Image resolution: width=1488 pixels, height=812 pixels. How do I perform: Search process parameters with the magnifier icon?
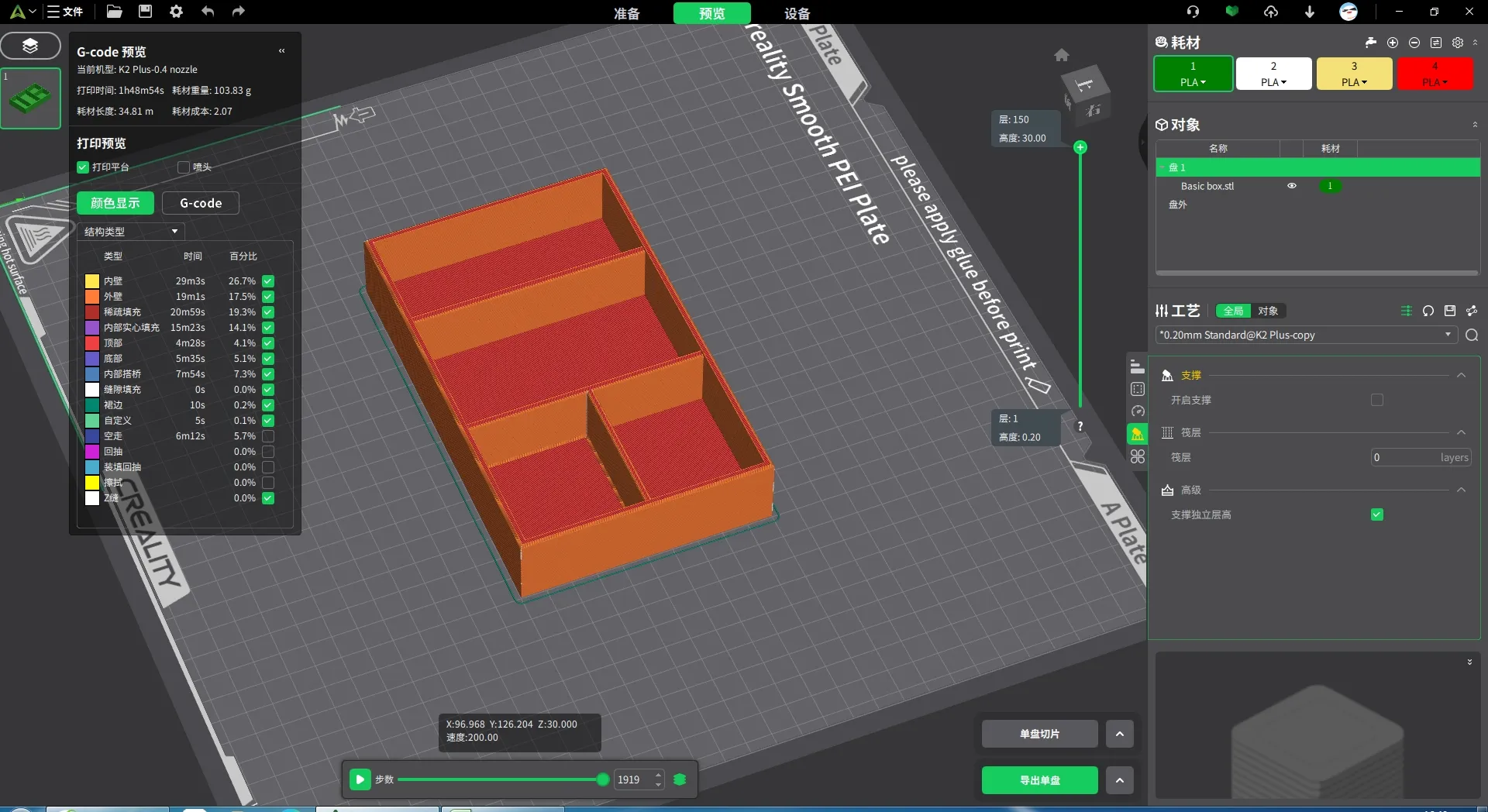(1472, 335)
